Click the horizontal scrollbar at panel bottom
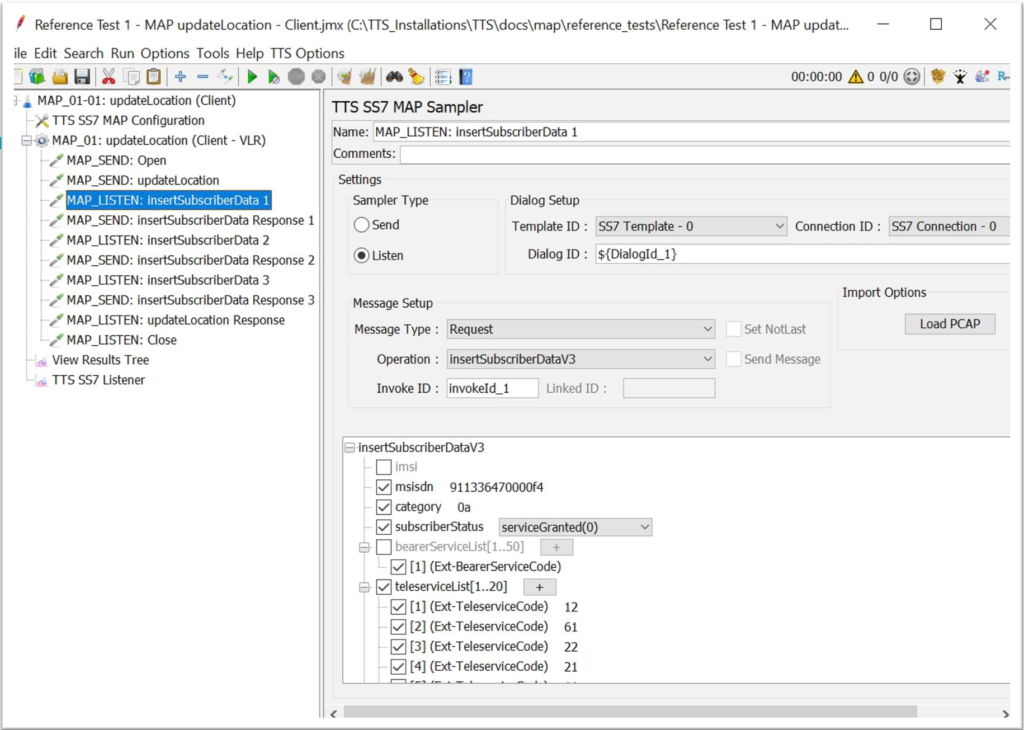 pyautogui.click(x=630, y=711)
